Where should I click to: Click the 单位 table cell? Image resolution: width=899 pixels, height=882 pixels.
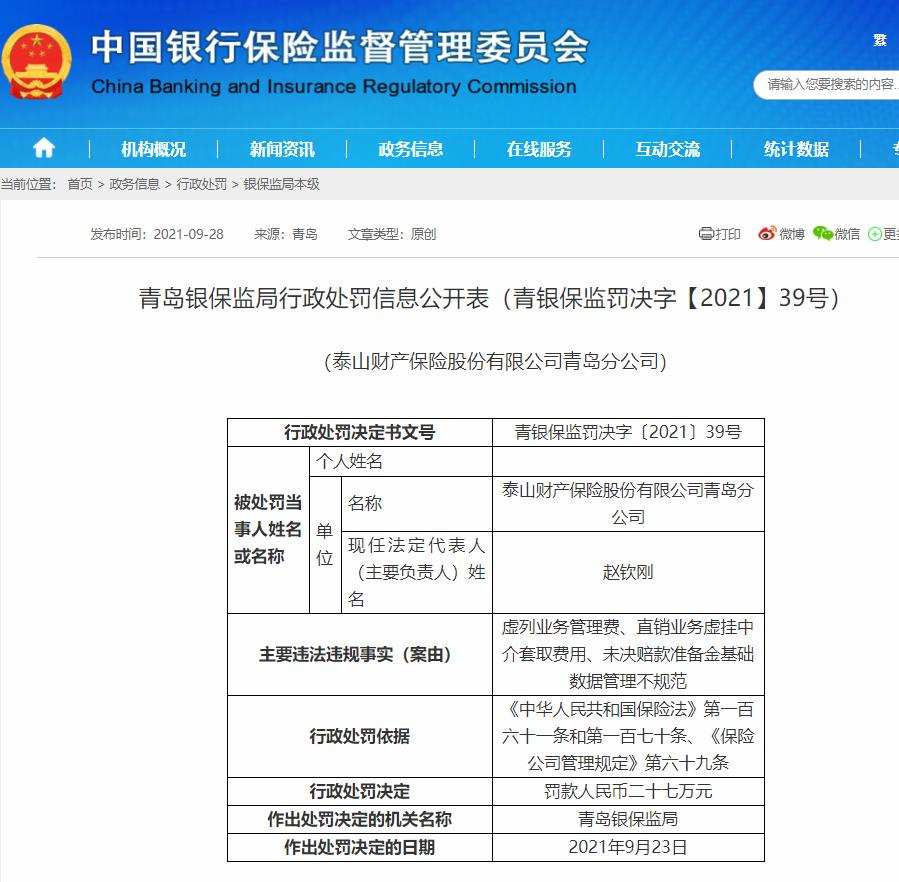[325, 544]
